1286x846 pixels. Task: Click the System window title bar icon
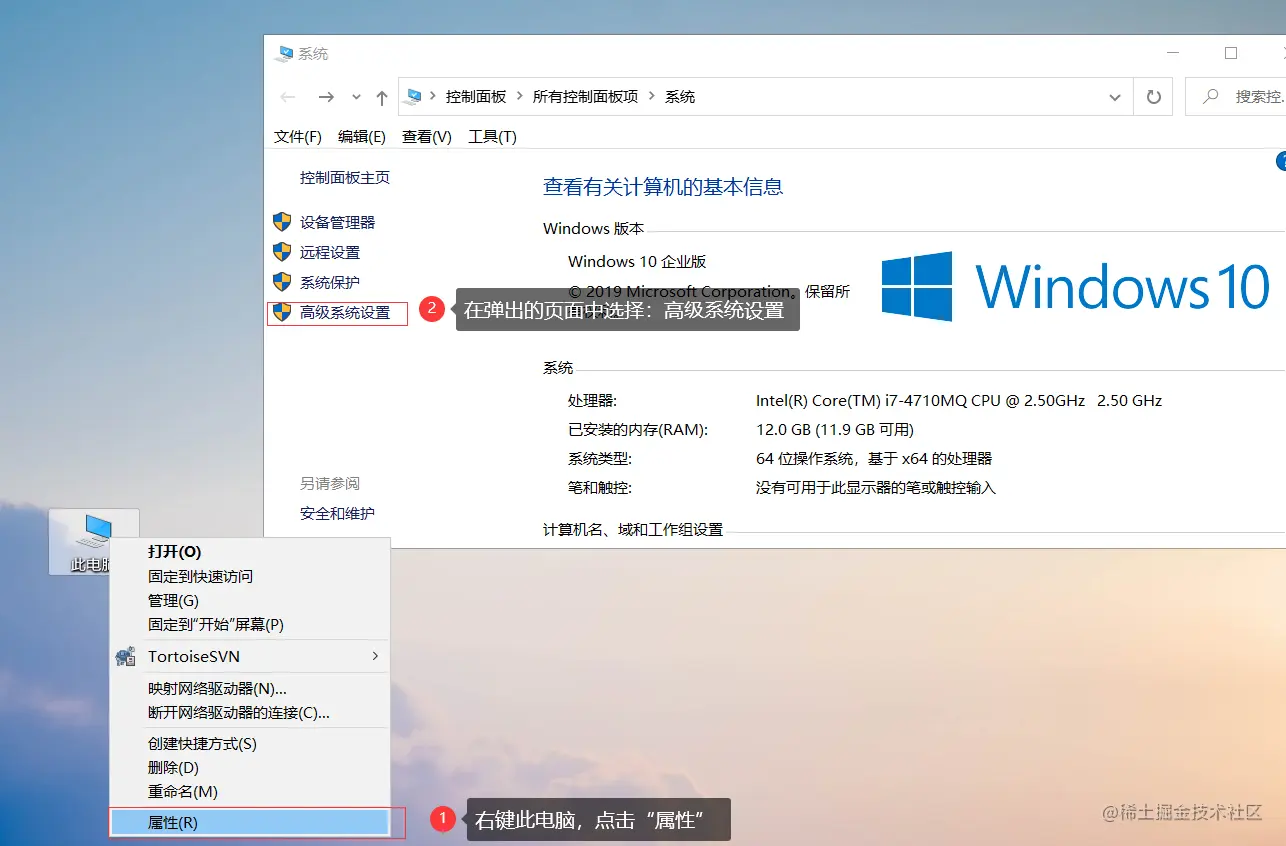click(x=286, y=53)
